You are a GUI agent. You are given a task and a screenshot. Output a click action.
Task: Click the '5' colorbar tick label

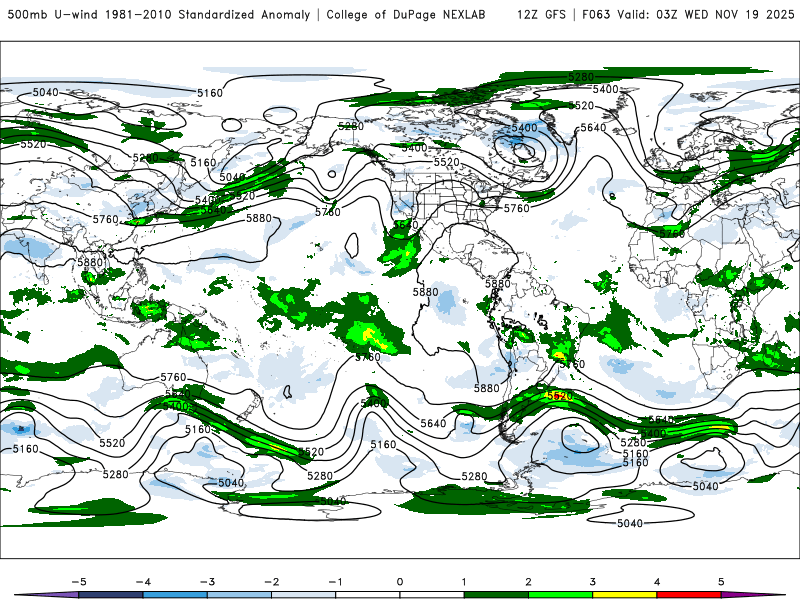[x=721, y=582]
